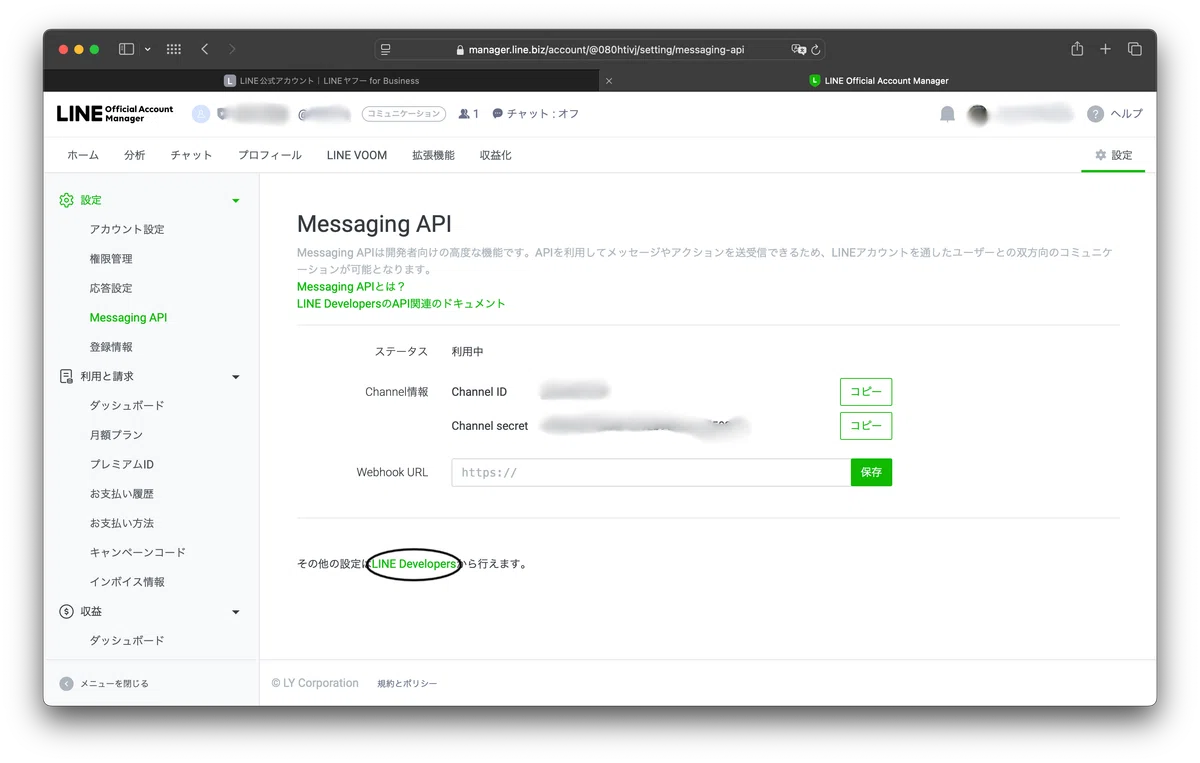The height and width of the screenshot is (763, 1200).
Task: Reload the page with refresh icon
Action: click(816, 49)
